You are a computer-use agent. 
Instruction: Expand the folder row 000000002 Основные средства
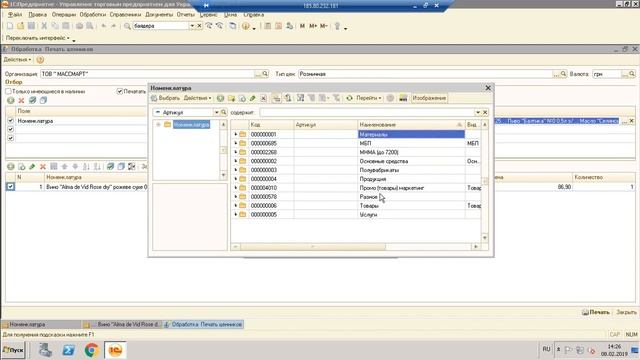[236, 161]
